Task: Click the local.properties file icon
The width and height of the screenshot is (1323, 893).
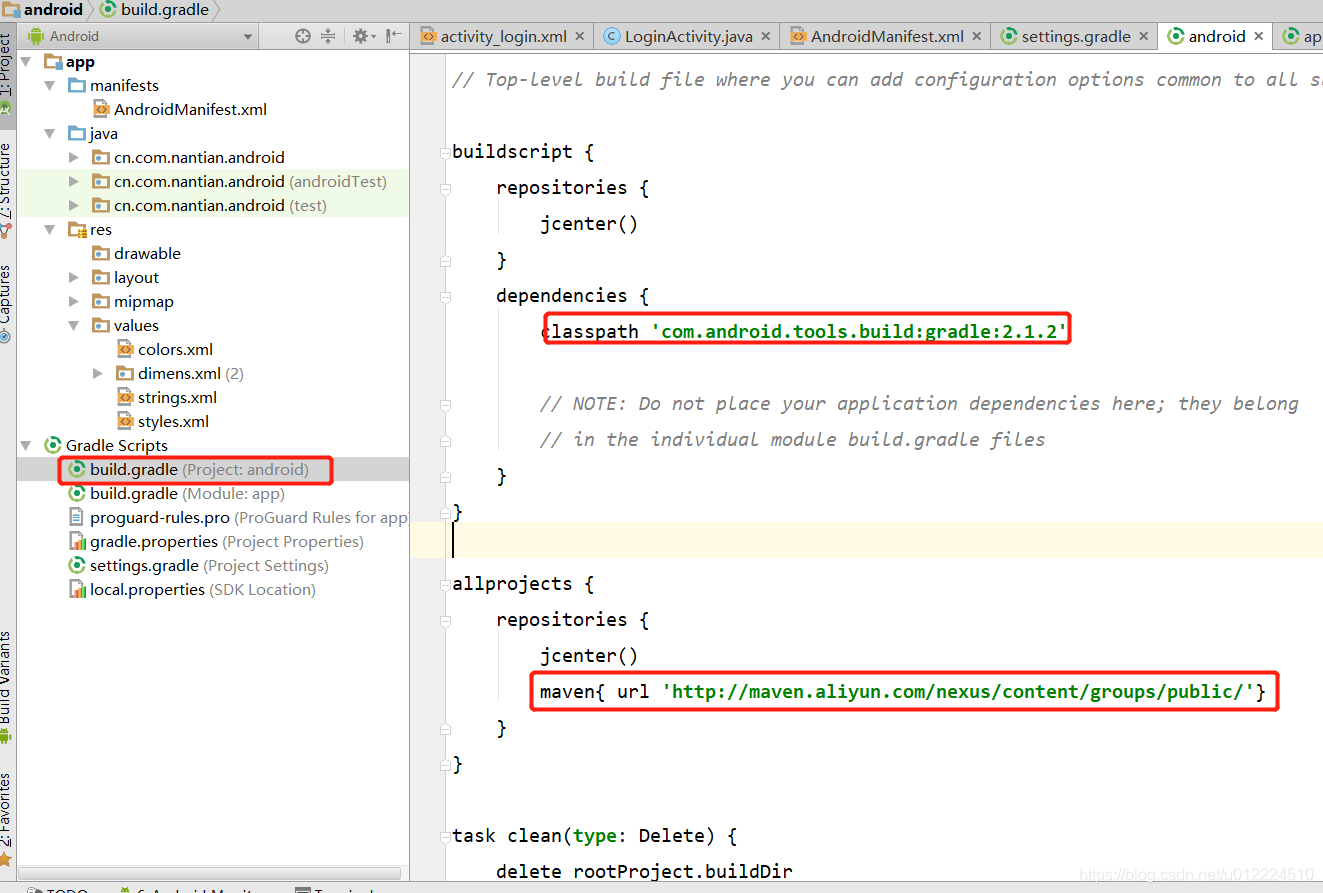Action: (x=77, y=590)
